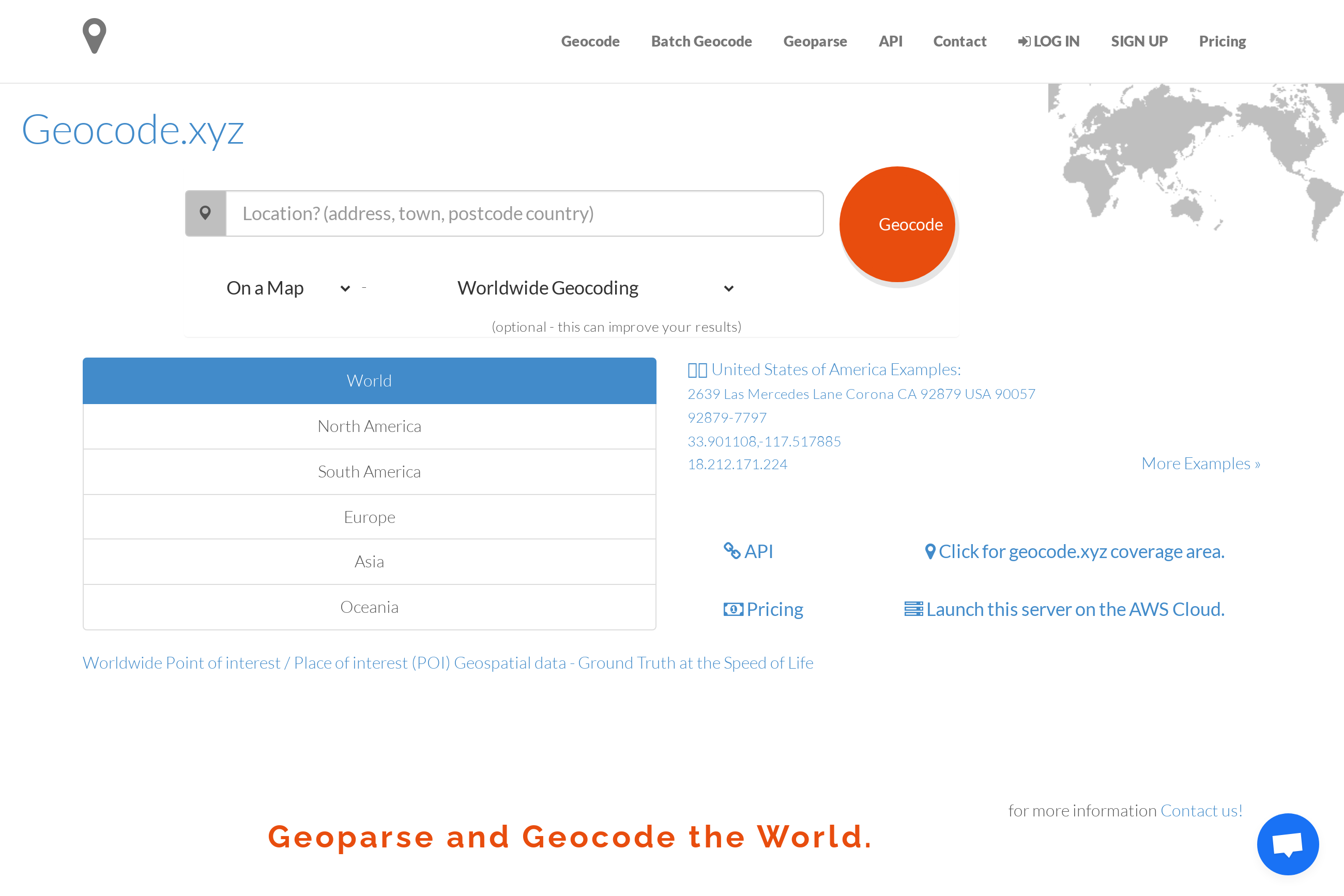Switch to the Oceania region tab
This screenshot has width=1344, height=896.
tap(369, 607)
